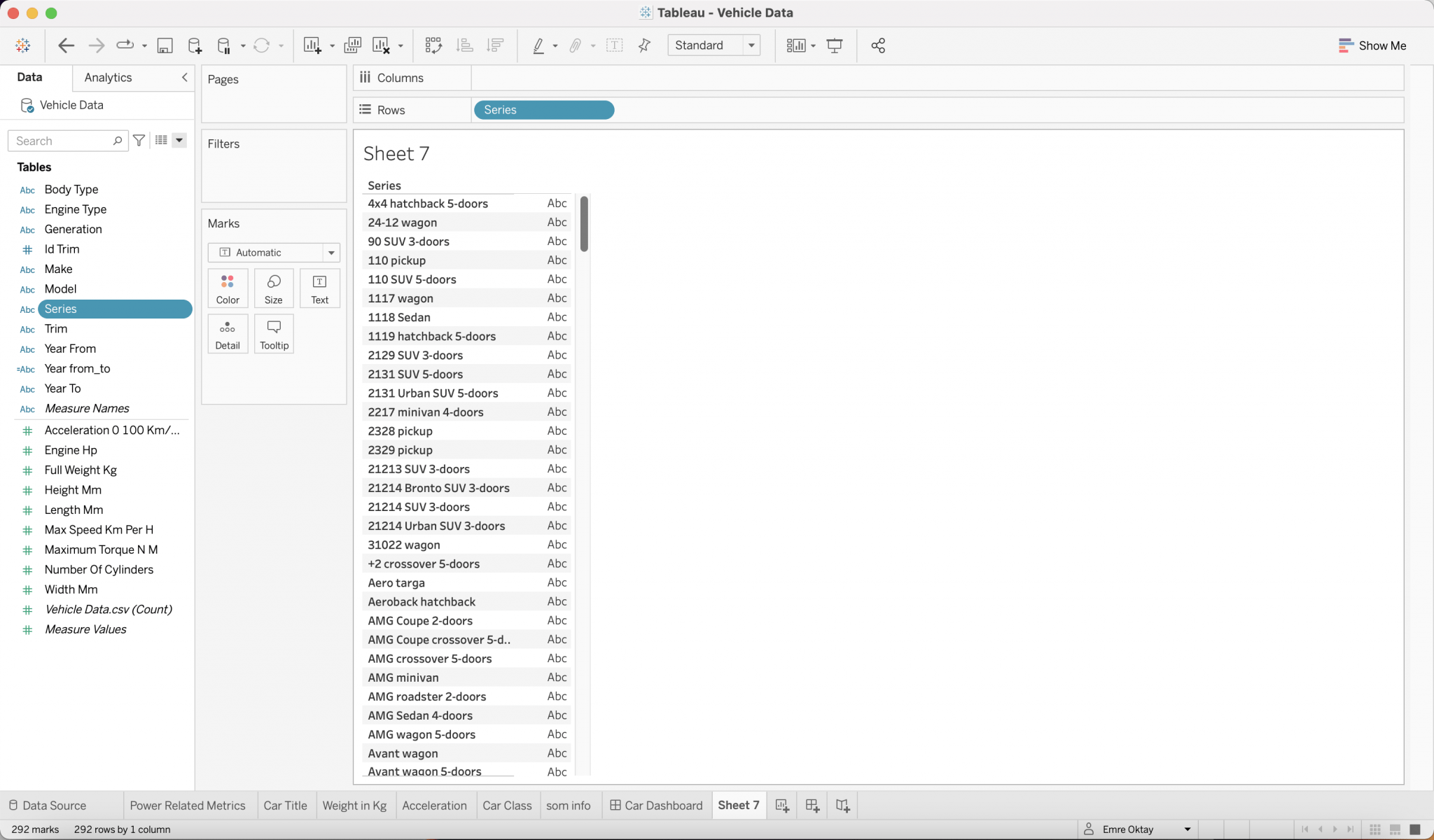Select the Year from_to calculated field
Screen dimensions: 1434x840
pyautogui.click(x=77, y=369)
